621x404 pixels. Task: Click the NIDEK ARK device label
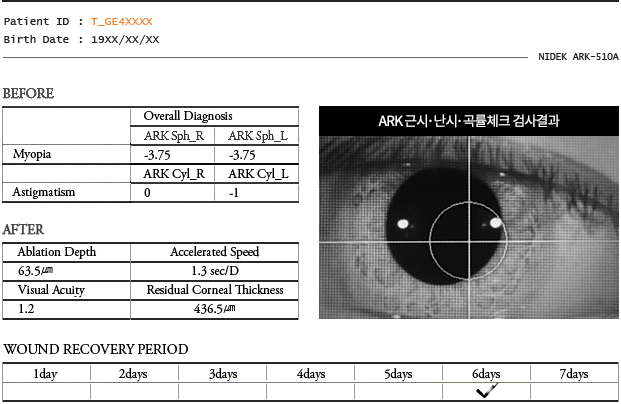[x=577, y=58]
